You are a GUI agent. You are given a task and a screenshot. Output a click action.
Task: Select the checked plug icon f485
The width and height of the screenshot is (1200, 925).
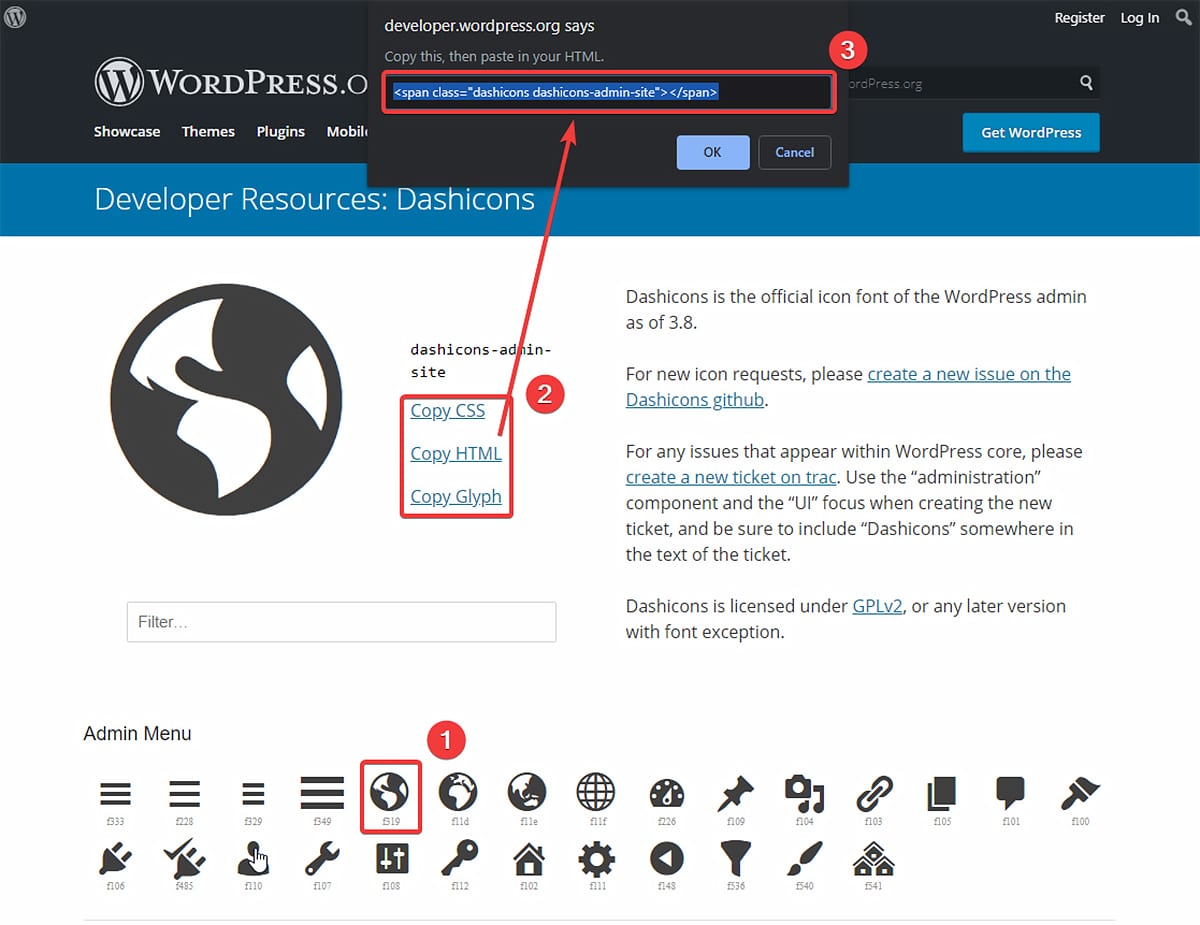[184, 859]
